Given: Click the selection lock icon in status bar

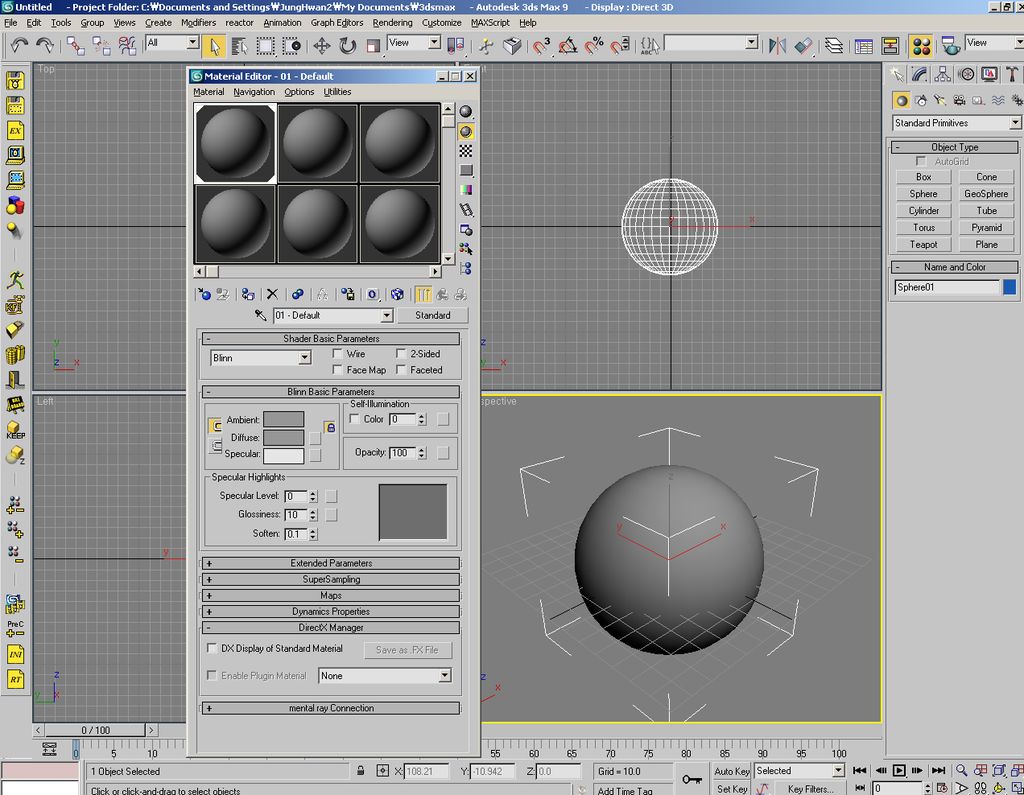Looking at the screenshot, I should (x=360, y=771).
